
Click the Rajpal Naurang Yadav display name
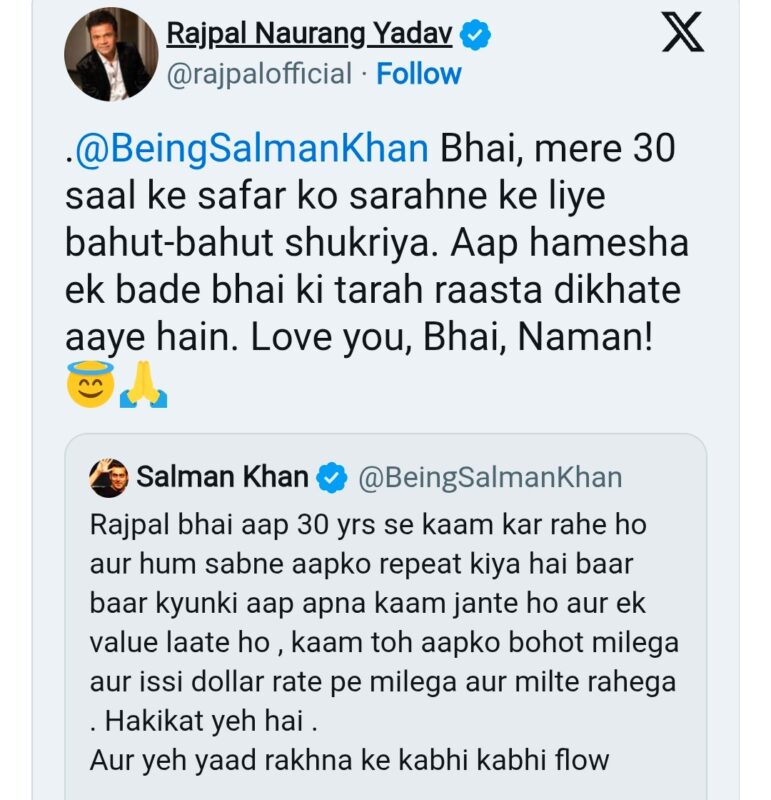[310, 34]
